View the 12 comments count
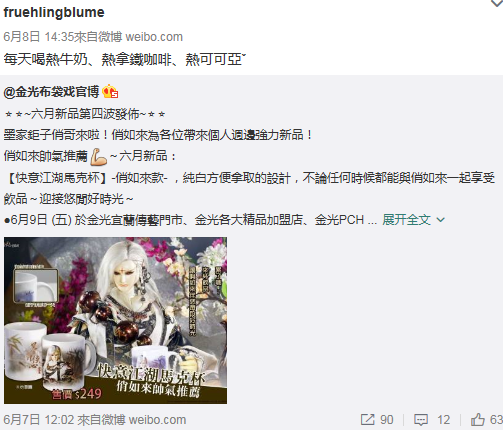 tap(444, 420)
